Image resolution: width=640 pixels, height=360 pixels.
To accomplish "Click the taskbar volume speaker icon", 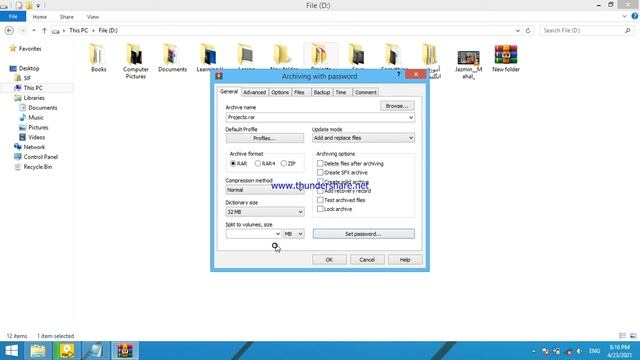I will click(x=579, y=351).
